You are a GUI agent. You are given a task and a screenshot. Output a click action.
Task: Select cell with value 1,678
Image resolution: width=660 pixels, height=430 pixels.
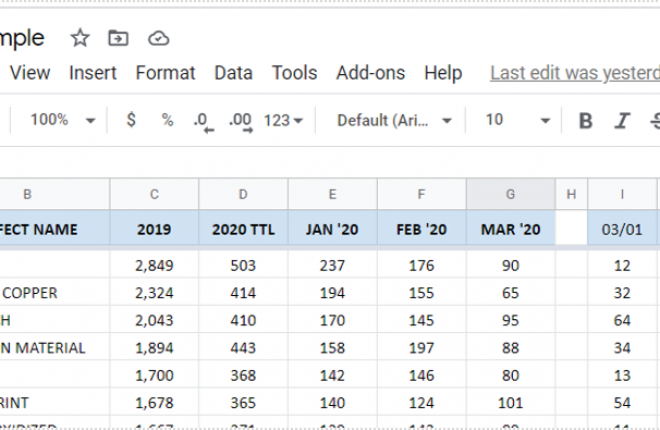[x=154, y=403]
